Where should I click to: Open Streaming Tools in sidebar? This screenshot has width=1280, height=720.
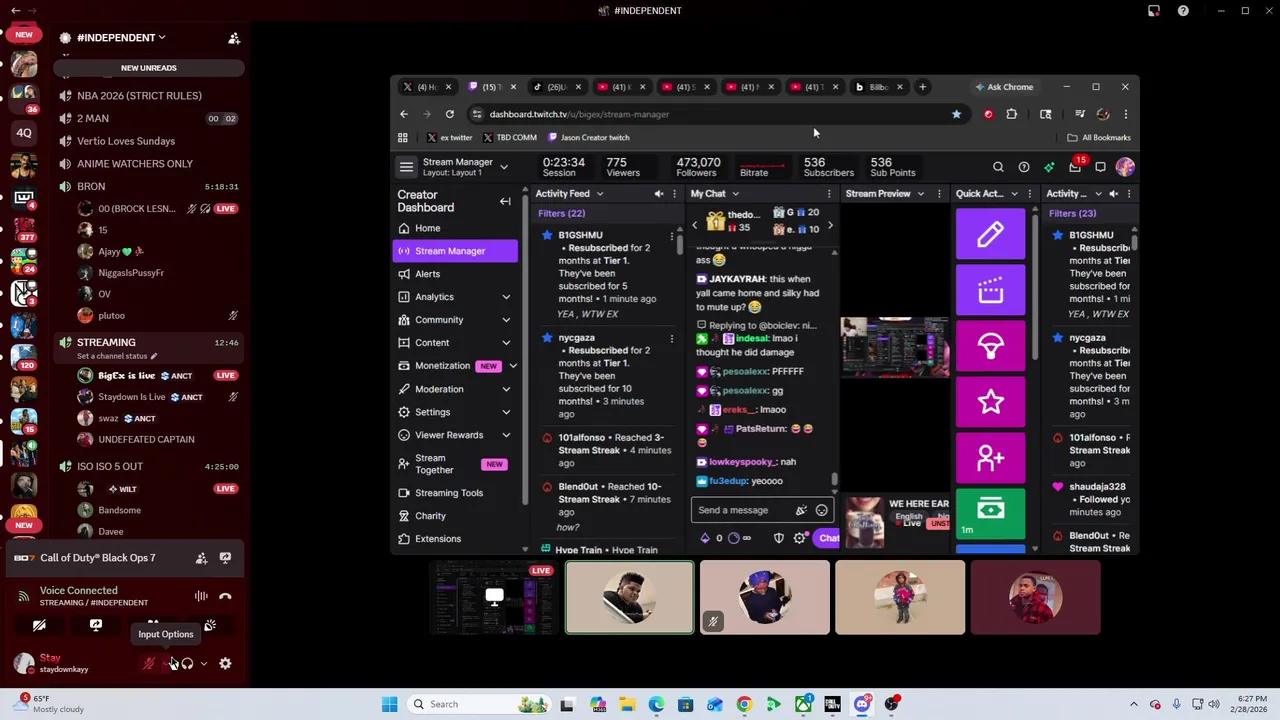tap(456, 493)
